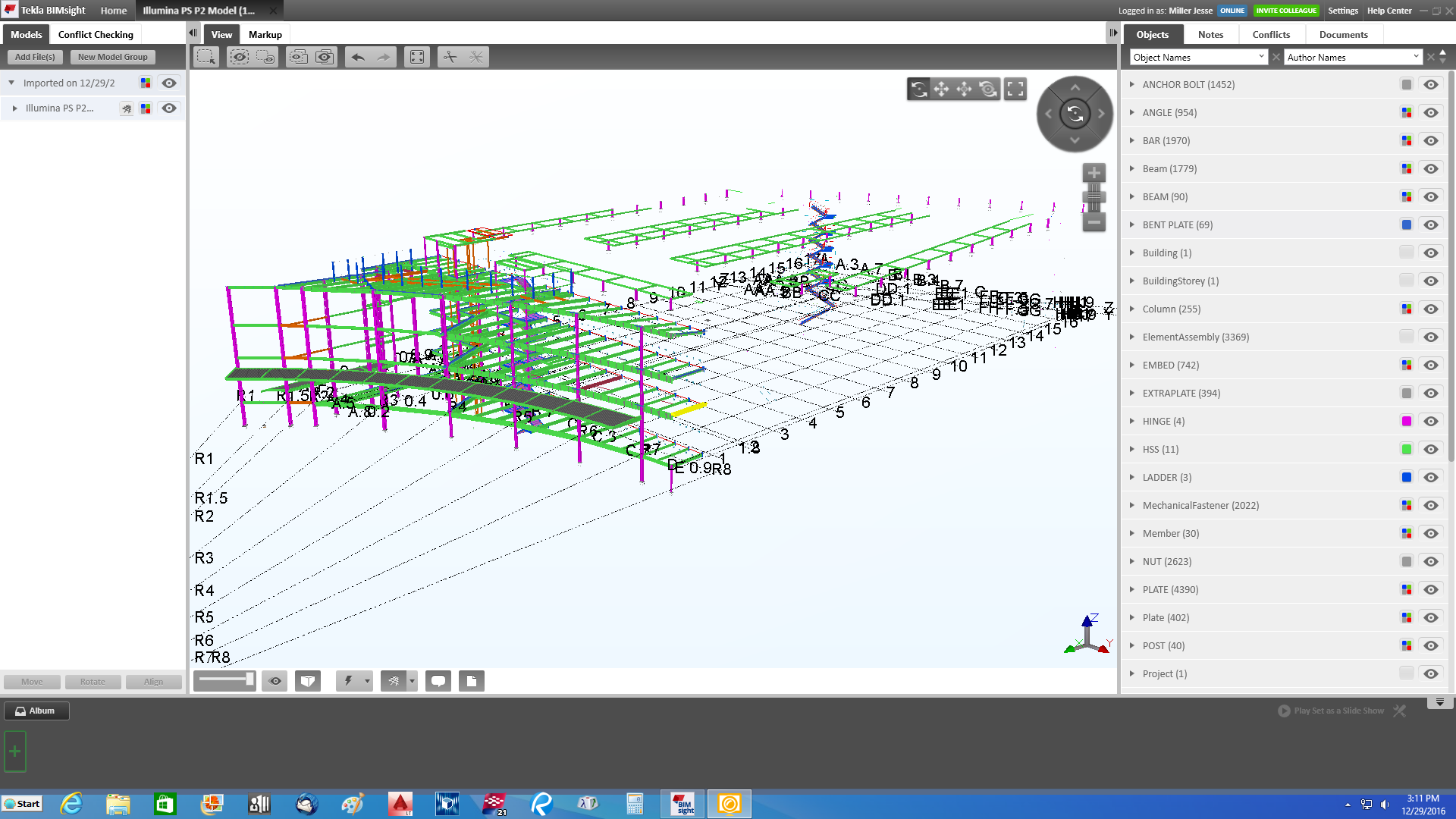Zoom out with the minus button
Image resolution: width=1456 pixels, height=819 pixels.
click(1094, 222)
